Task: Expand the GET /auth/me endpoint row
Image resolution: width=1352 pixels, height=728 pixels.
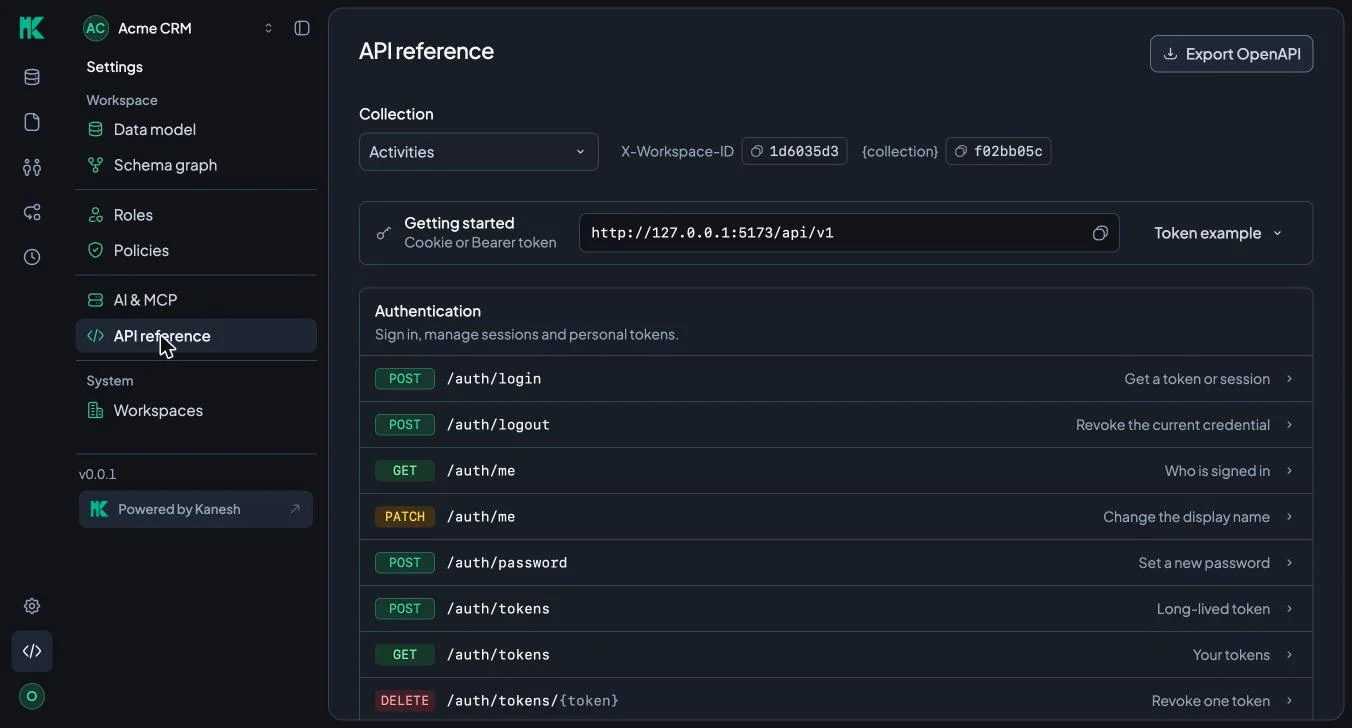Action: click(836, 471)
